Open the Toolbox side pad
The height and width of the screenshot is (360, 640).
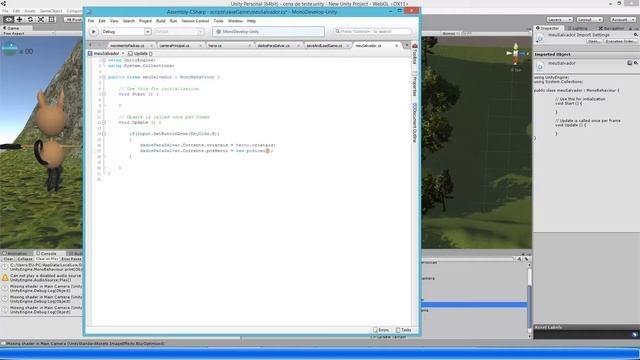pyautogui.click(x=415, y=54)
